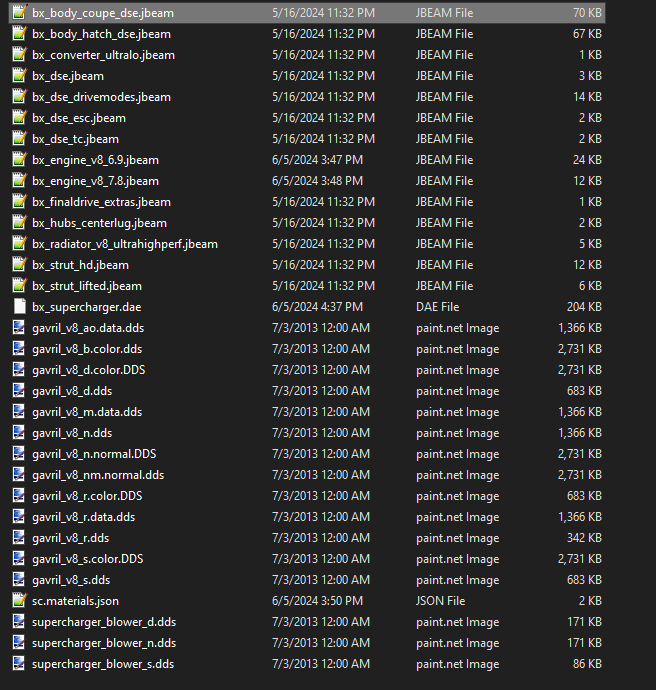Image resolution: width=656 pixels, height=690 pixels.
Task: Select file name bx_finaldrive_extras.jbeam
Action: tap(101, 202)
